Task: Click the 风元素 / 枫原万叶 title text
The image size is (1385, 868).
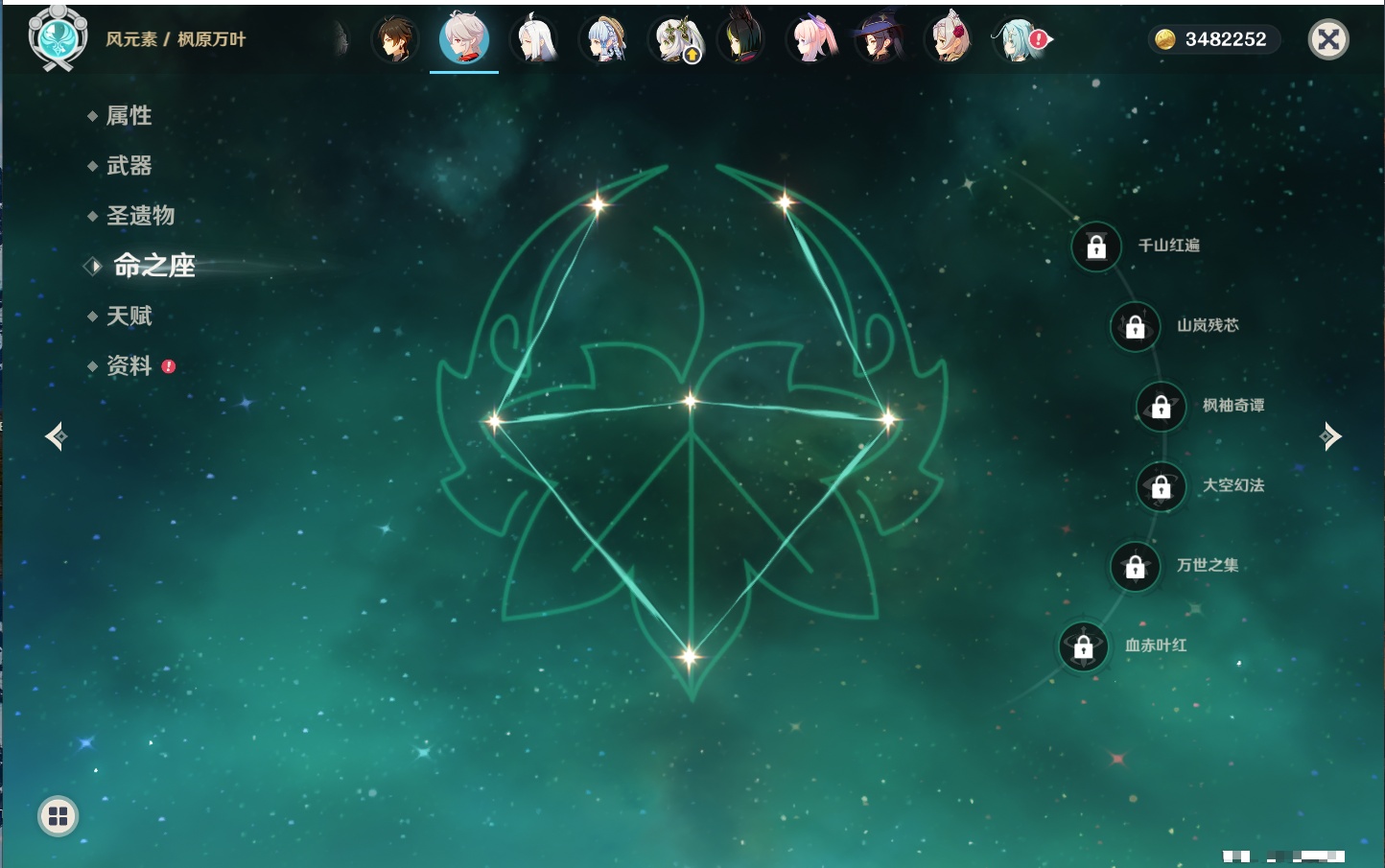Action: pyautogui.click(x=176, y=39)
